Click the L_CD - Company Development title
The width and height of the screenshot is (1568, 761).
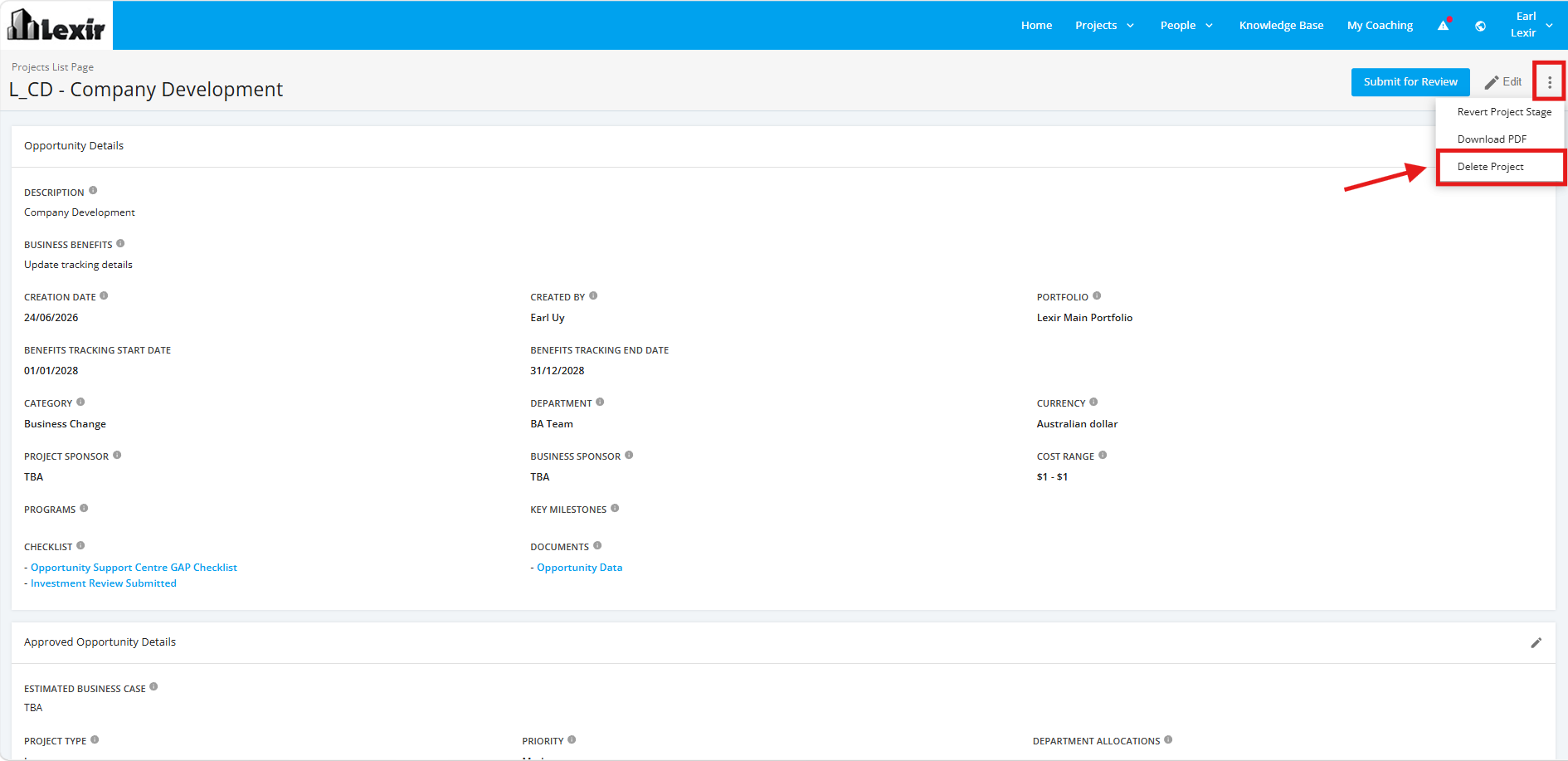[146, 90]
